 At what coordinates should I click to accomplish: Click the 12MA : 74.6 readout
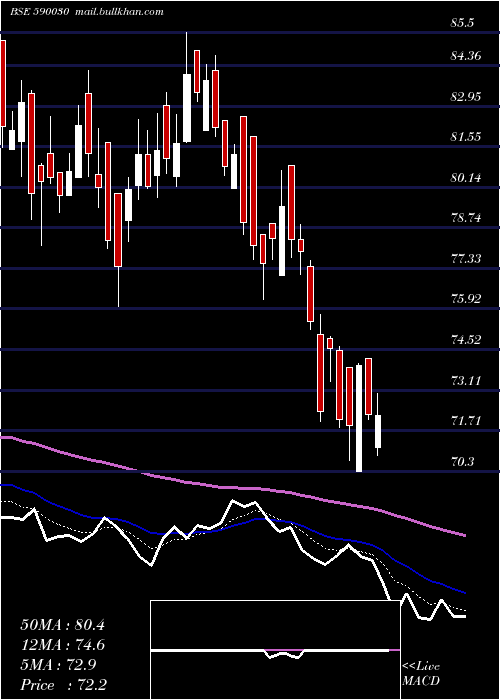62,645
